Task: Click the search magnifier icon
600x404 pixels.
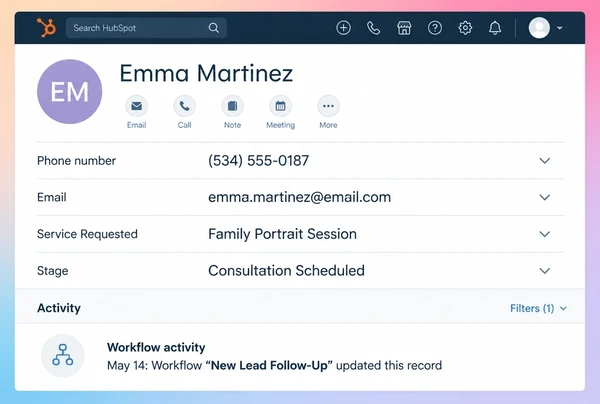Action: pos(214,28)
